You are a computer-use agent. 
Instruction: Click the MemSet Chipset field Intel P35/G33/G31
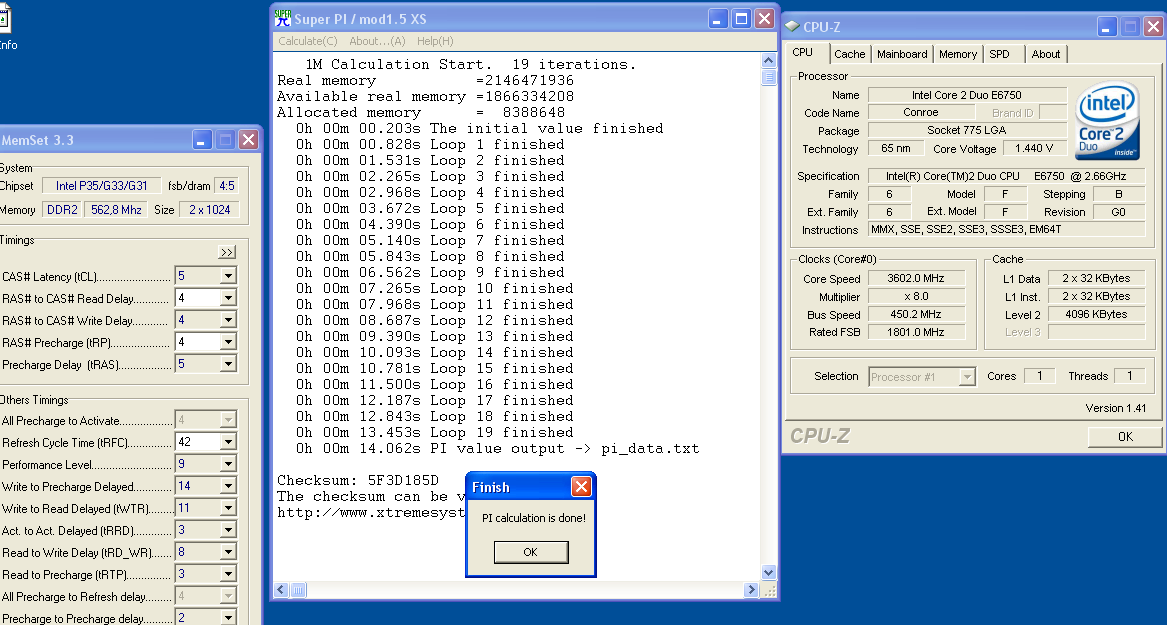click(101, 185)
